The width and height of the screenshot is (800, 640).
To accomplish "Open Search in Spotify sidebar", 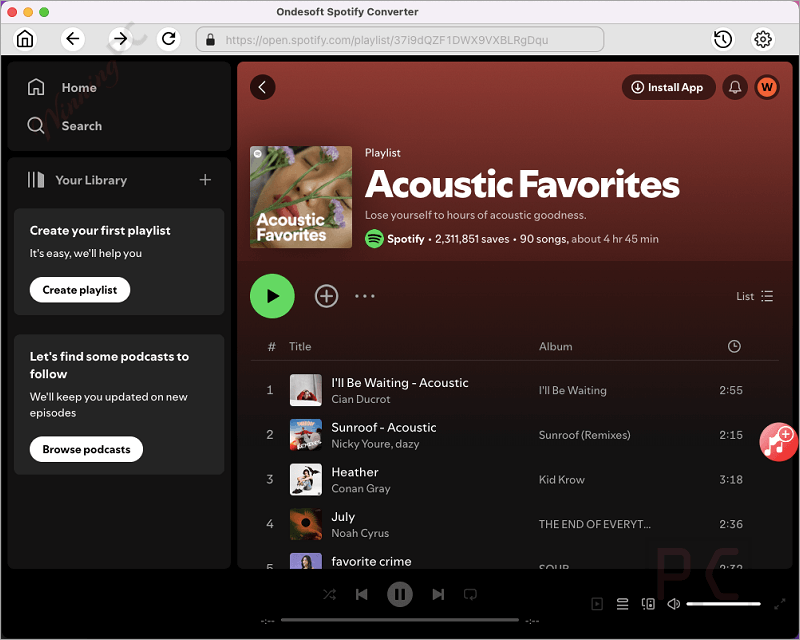I will 65,126.
